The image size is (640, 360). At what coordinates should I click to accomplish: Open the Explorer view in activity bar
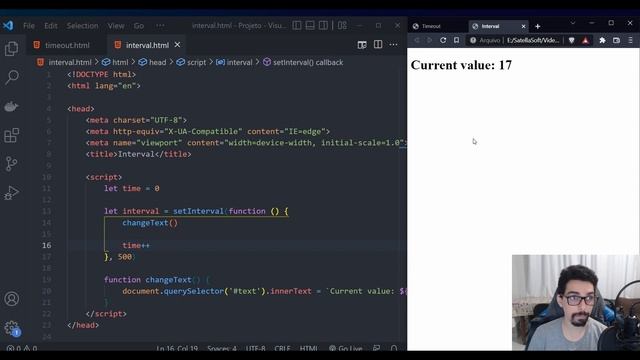pyautogui.click(x=11, y=49)
